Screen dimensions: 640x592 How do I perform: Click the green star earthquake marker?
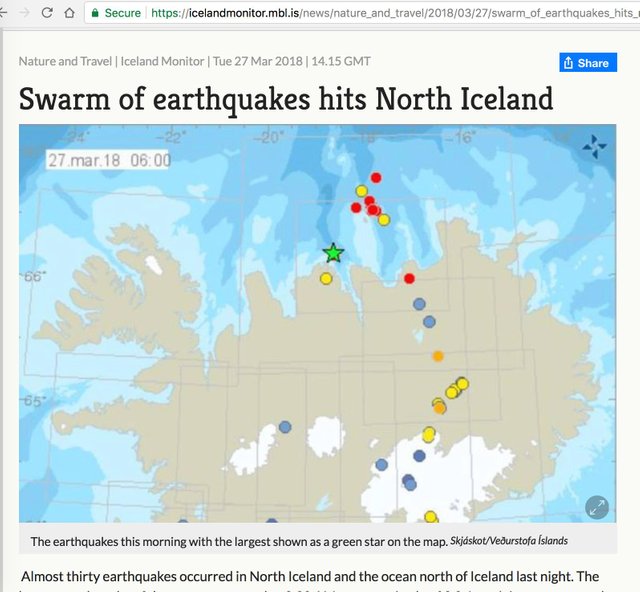click(333, 253)
